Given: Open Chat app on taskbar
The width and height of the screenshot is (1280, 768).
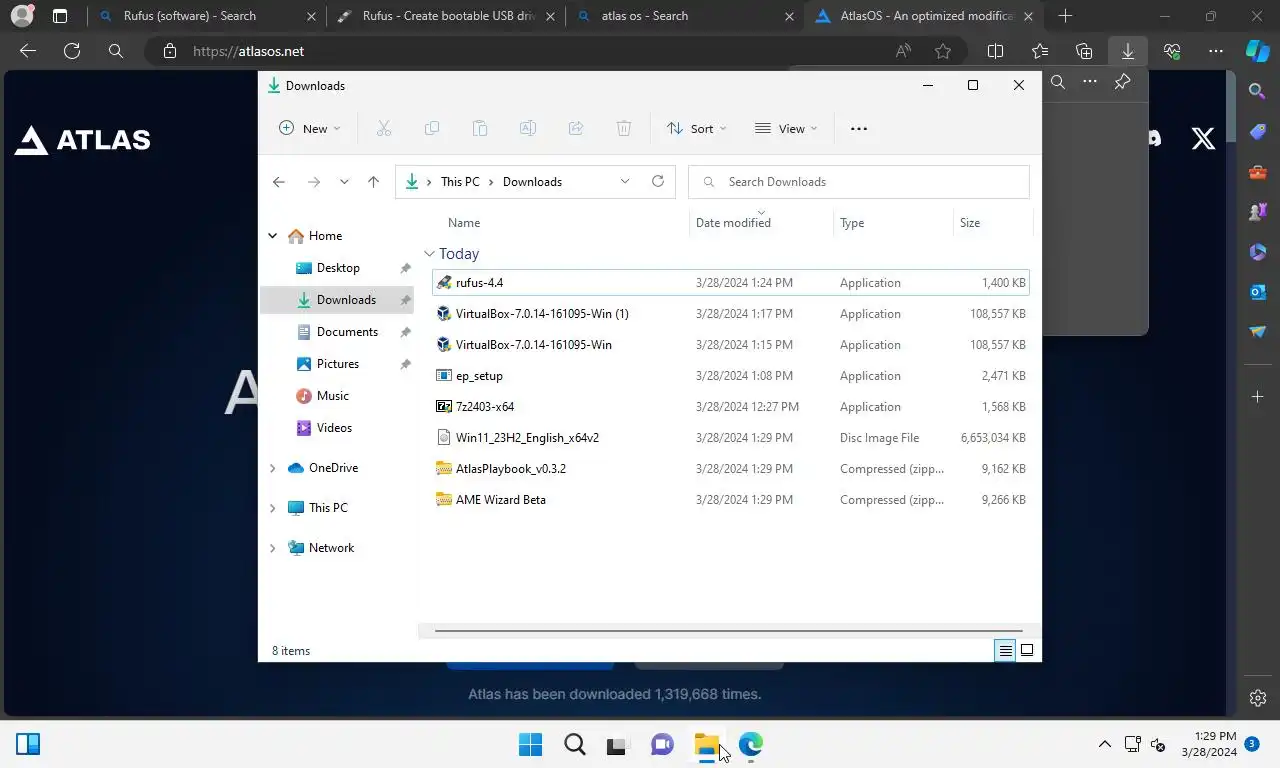Looking at the screenshot, I should [661, 744].
